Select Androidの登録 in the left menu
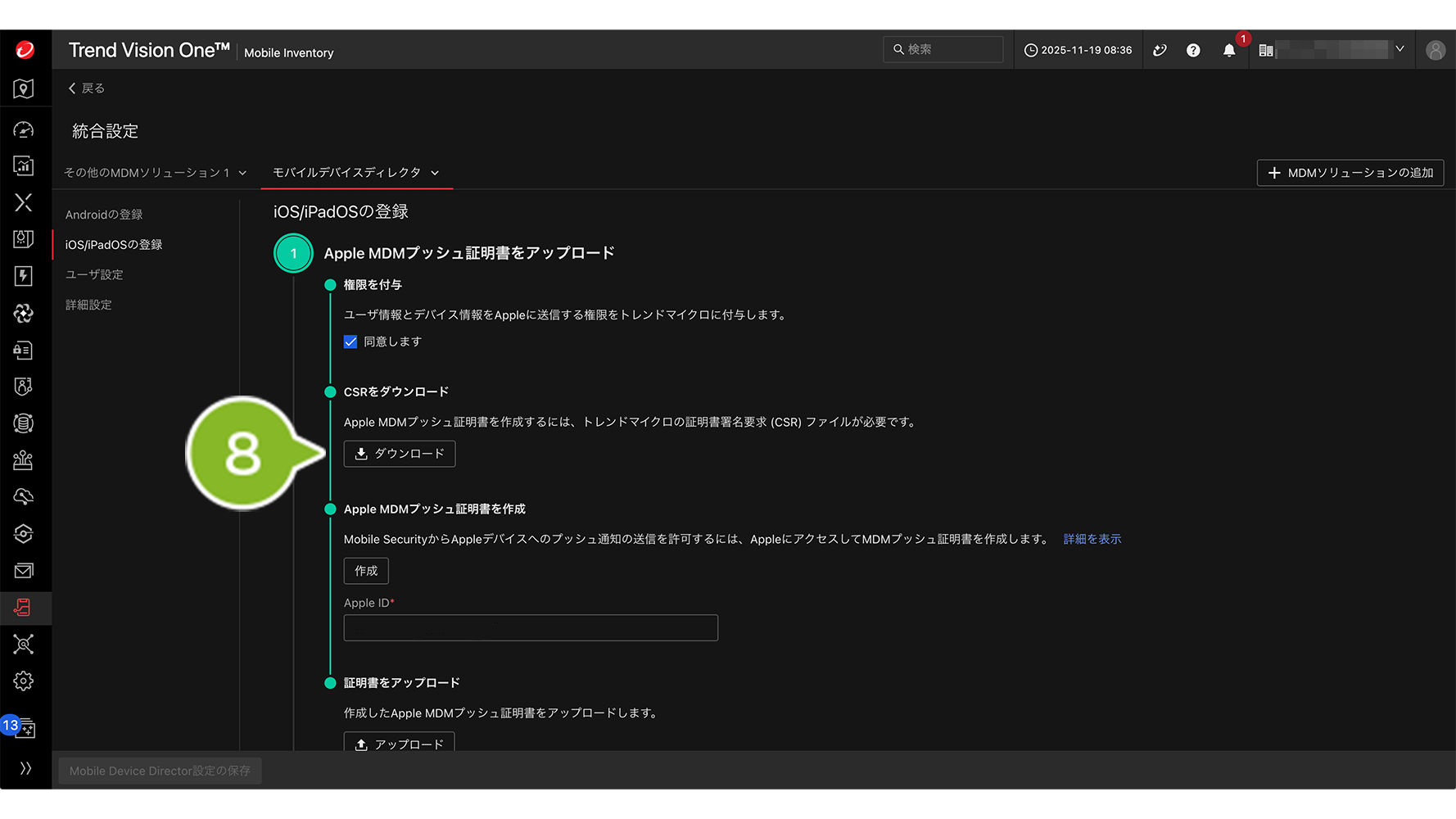The height and width of the screenshot is (819, 1456). 104,215
